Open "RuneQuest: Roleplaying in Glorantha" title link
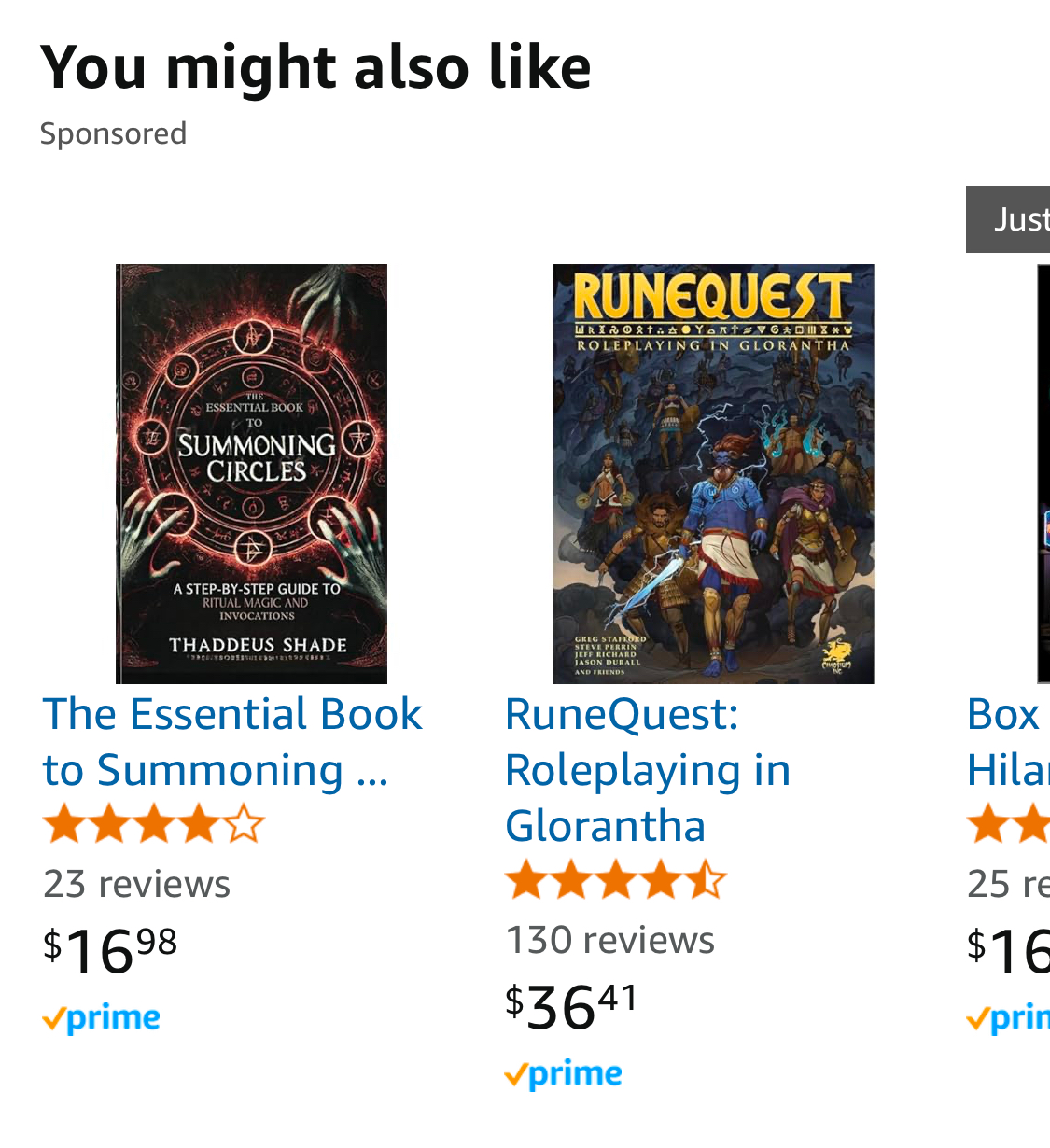1050x1148 pixels. pos(648,770)
